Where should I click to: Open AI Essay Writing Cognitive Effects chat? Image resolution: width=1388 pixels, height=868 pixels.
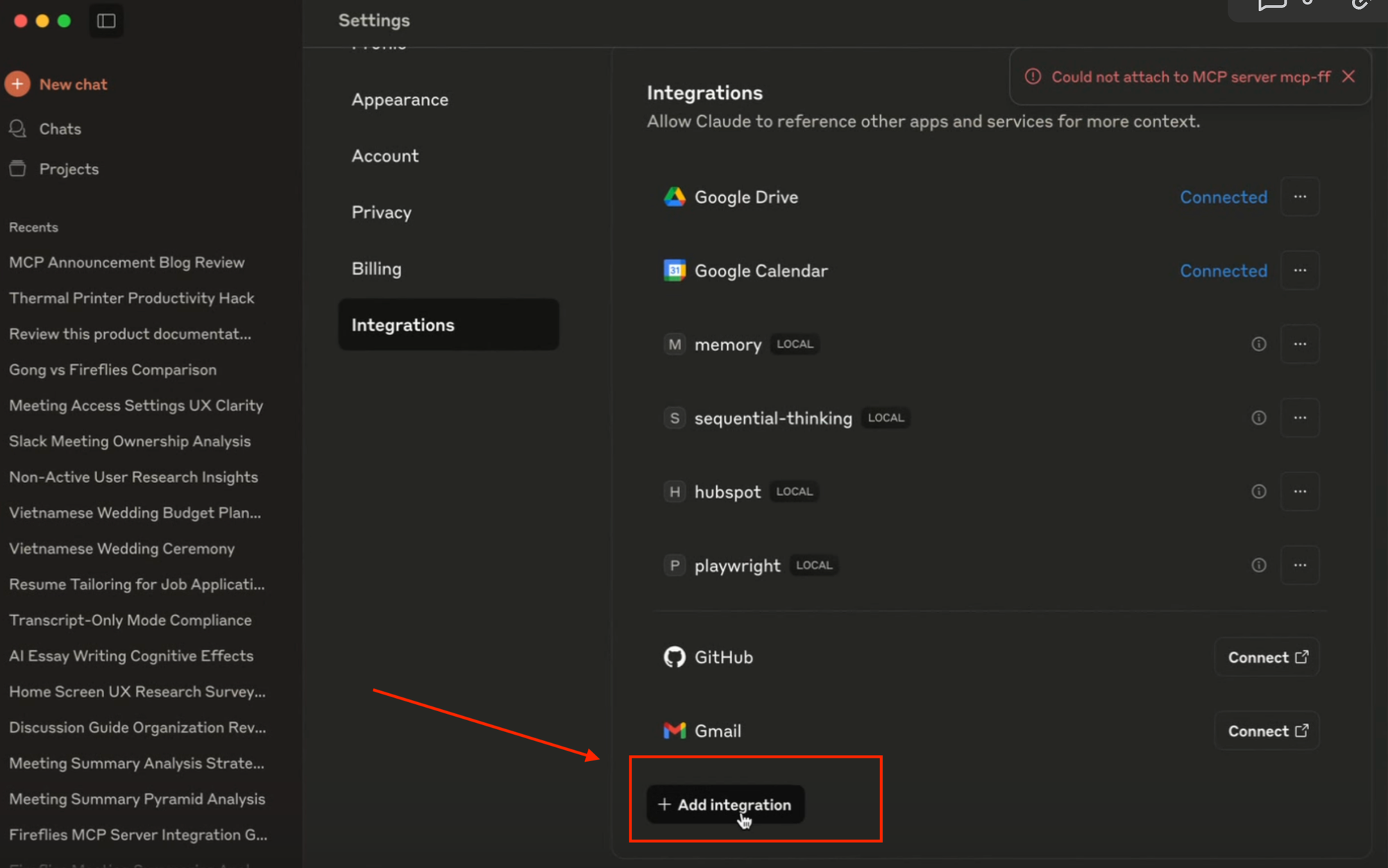coord(131,656)
